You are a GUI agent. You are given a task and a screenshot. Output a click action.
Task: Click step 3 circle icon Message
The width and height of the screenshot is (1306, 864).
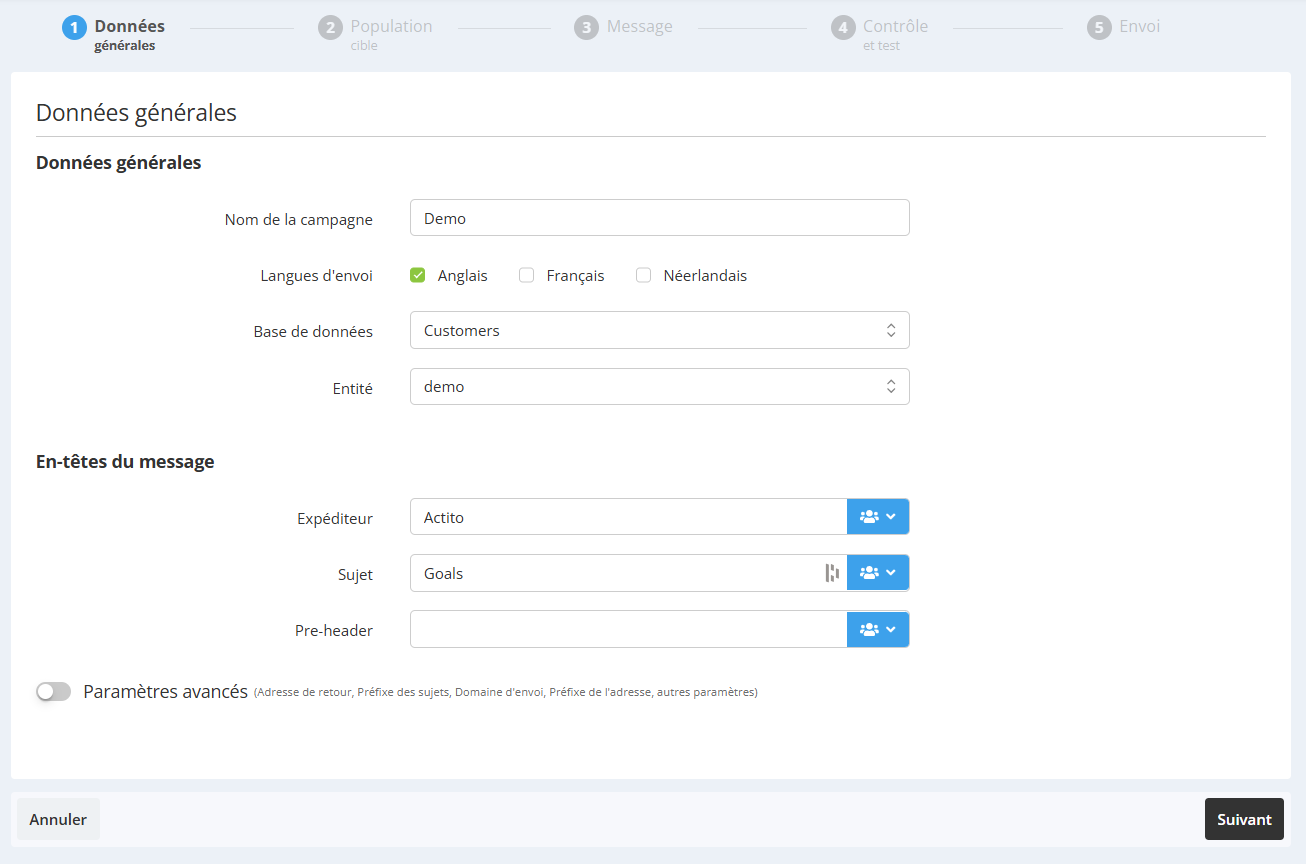tap(586, 27)
